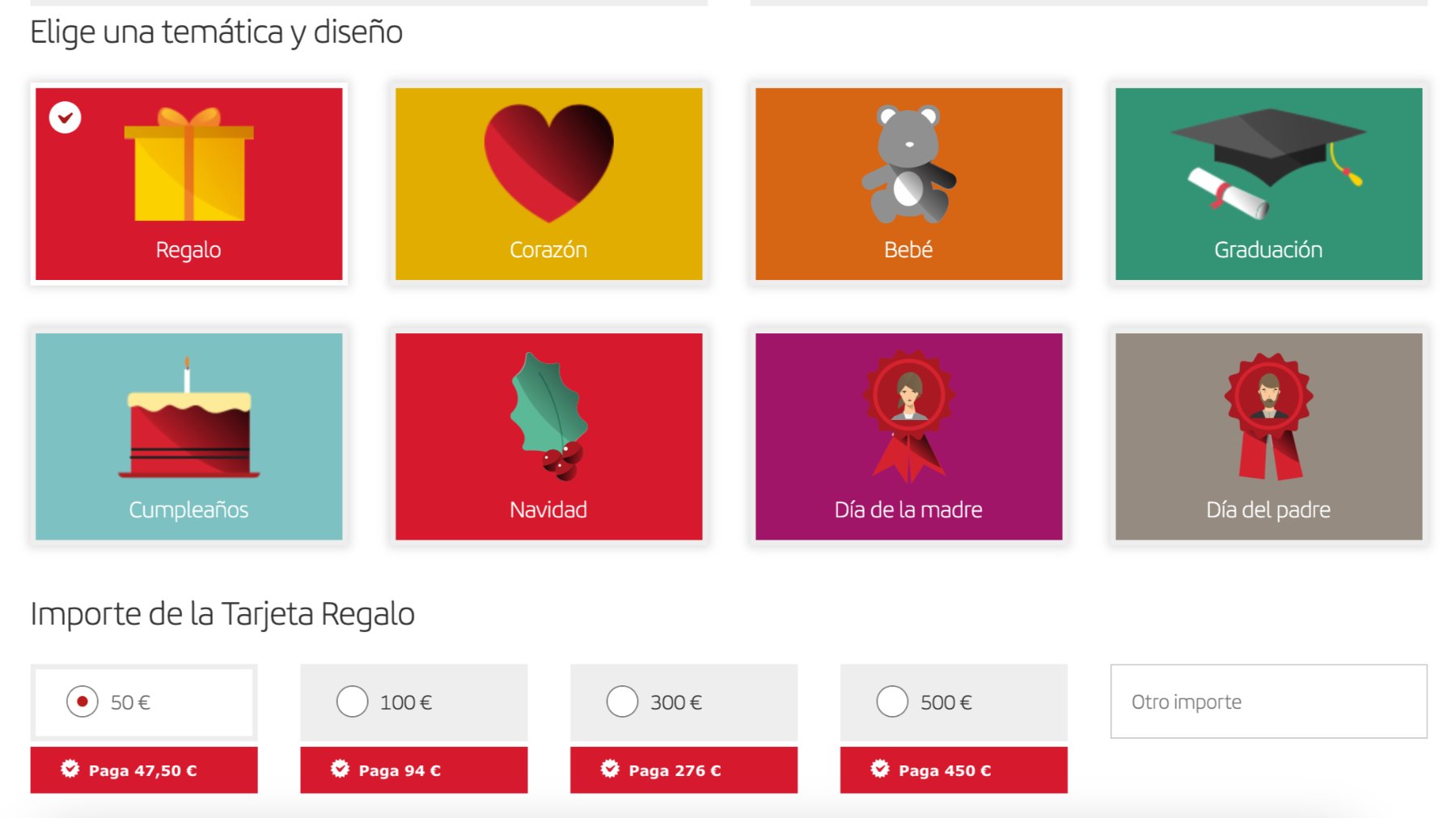Click the Navidad label text
The height and width of the screenshot is (818, 1456).
[548, 510]
